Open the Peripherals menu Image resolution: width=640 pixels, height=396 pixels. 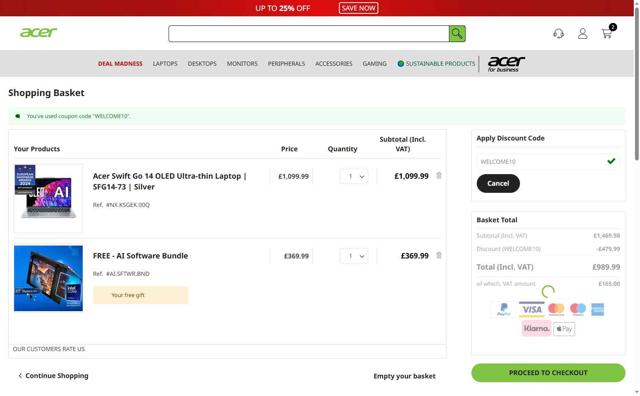click(286, 64)
